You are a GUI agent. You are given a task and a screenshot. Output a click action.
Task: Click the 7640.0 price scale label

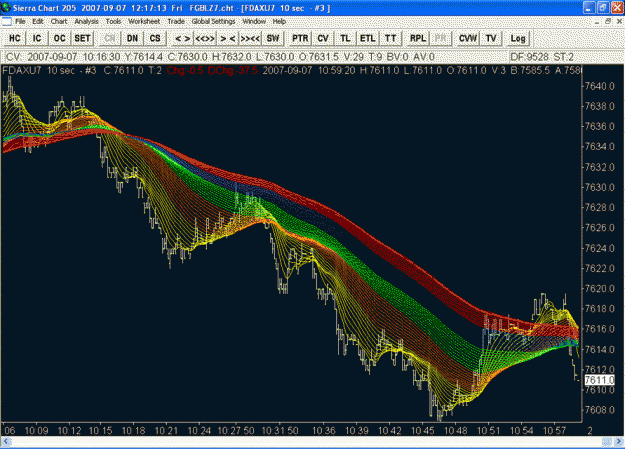coord(599,86)
